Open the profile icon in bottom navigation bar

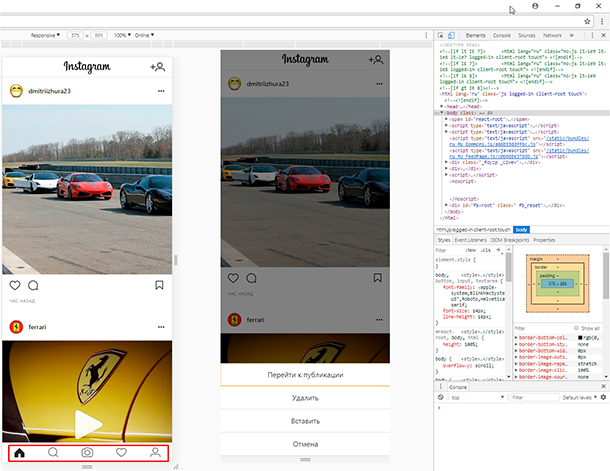point(155,453)
